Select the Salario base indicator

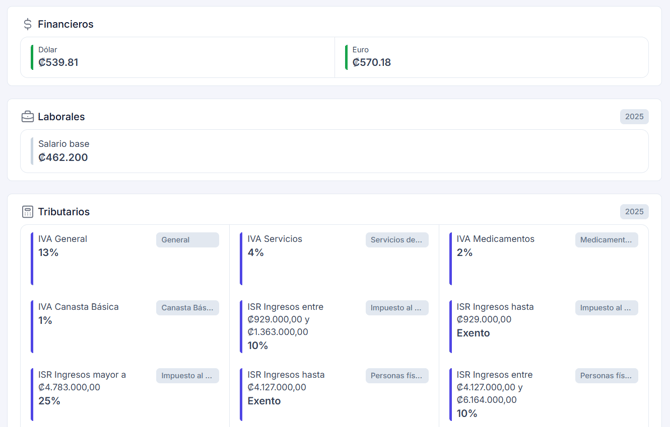click(x=334, y=151)
